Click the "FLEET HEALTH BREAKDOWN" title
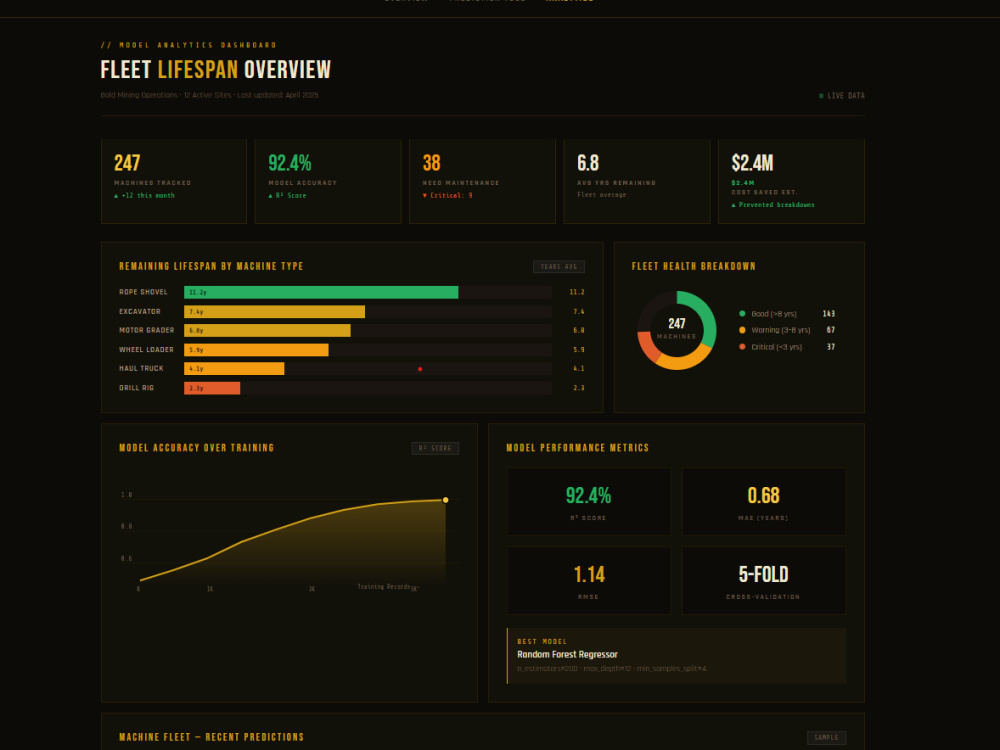This screenshot has width=1000, height=750. [693, 267]
